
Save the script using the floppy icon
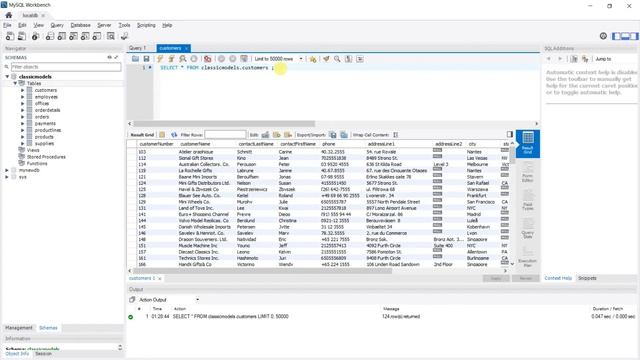(146, 59)
